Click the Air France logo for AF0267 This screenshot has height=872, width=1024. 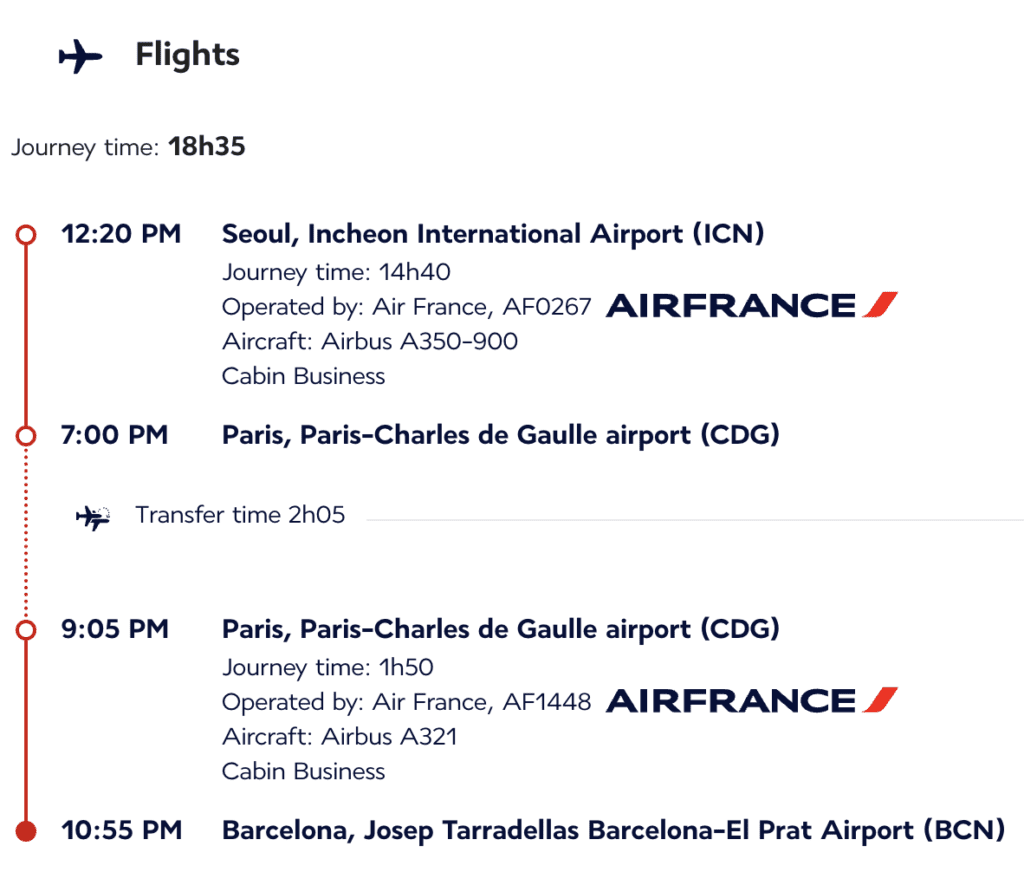(752, 305)
